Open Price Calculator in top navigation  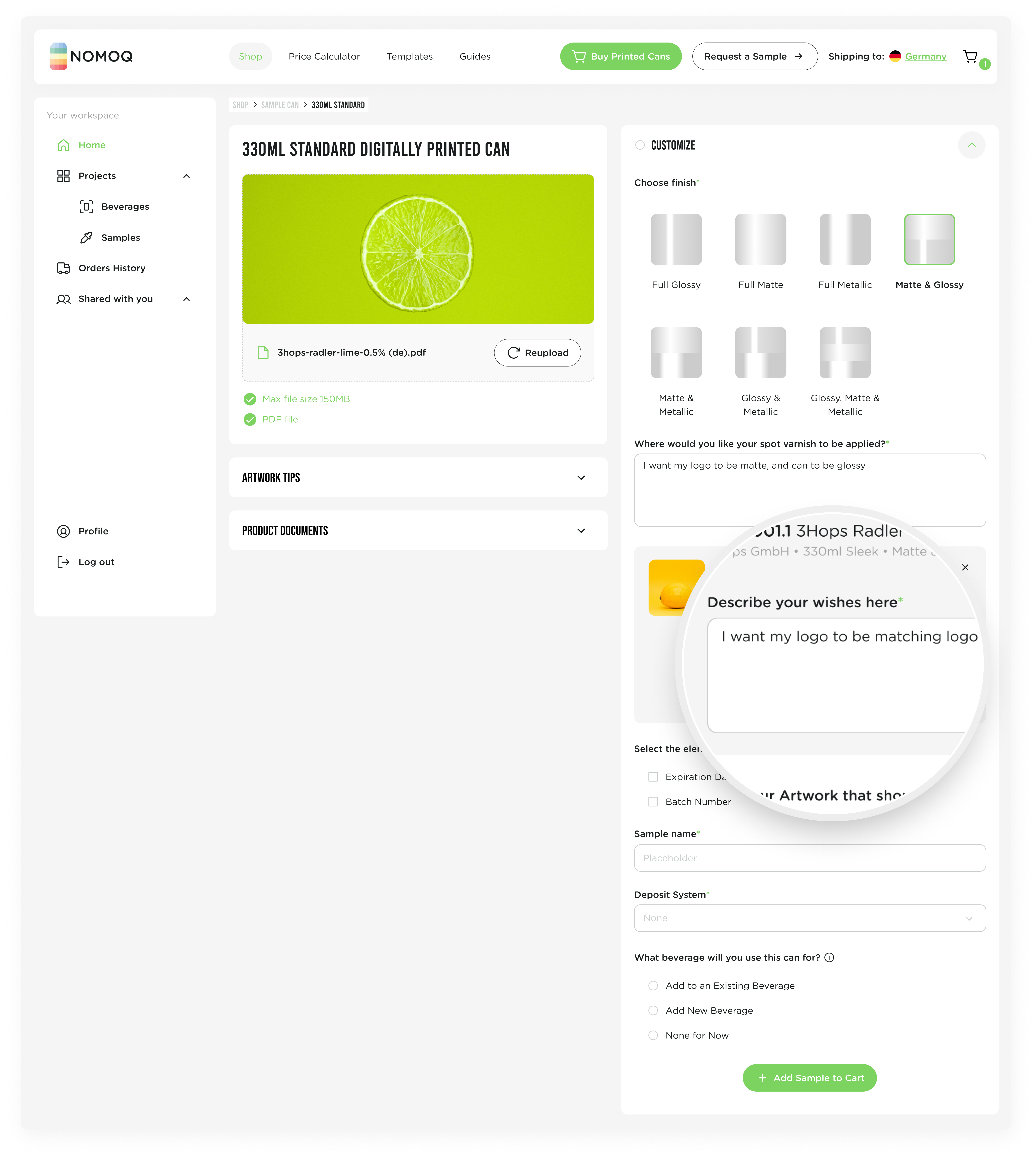pos(324,56)
